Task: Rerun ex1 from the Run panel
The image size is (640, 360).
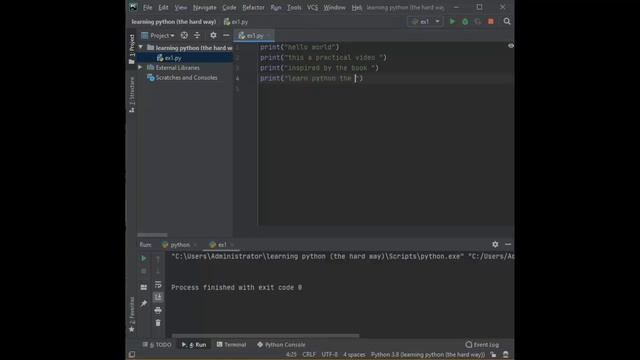Action: pos(143,258)
